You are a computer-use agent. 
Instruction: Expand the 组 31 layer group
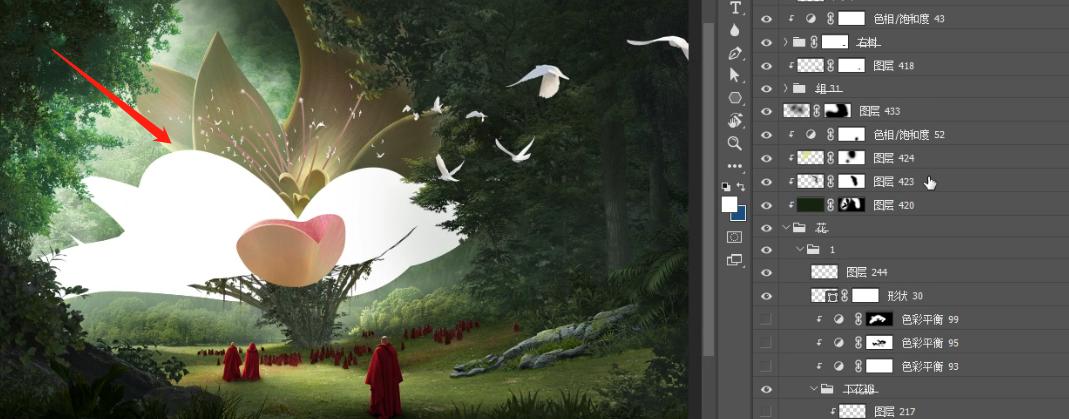point(786,88)
